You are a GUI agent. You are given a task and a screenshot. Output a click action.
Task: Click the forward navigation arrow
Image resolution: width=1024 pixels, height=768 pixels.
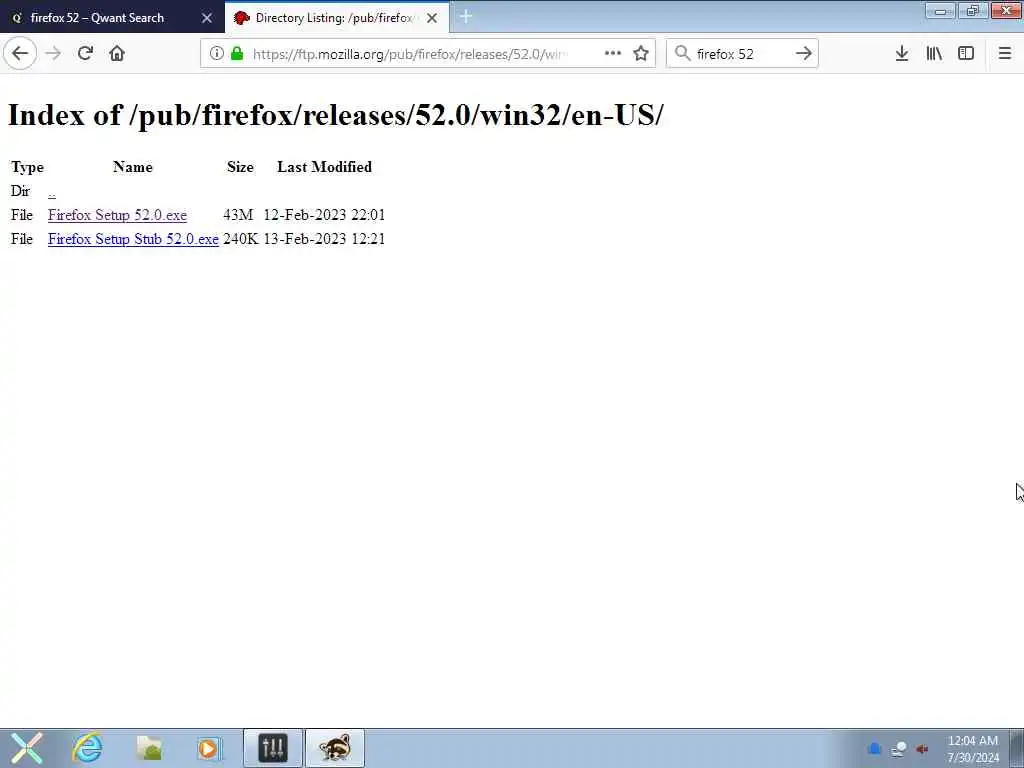coord(54,54)
